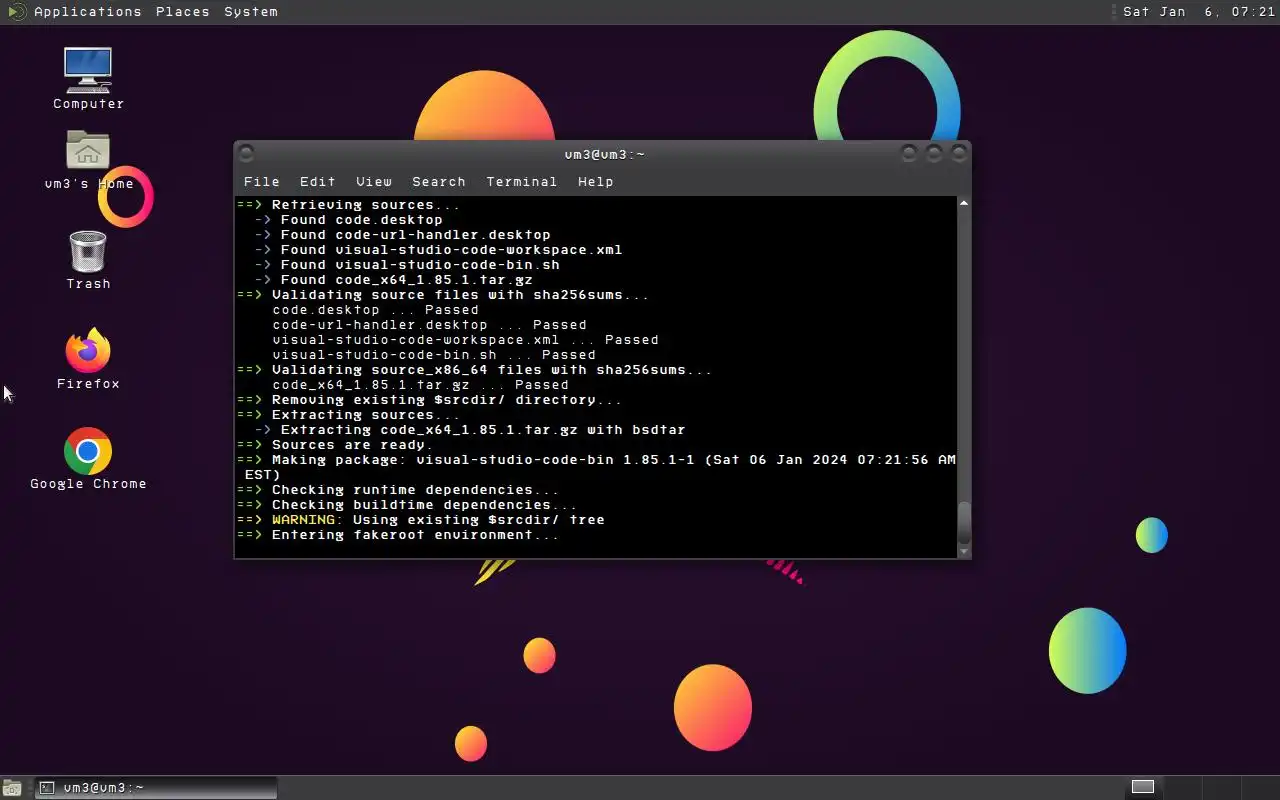
Task: Click 'Found code.desktop' line
Action: (x=348, y=220)
